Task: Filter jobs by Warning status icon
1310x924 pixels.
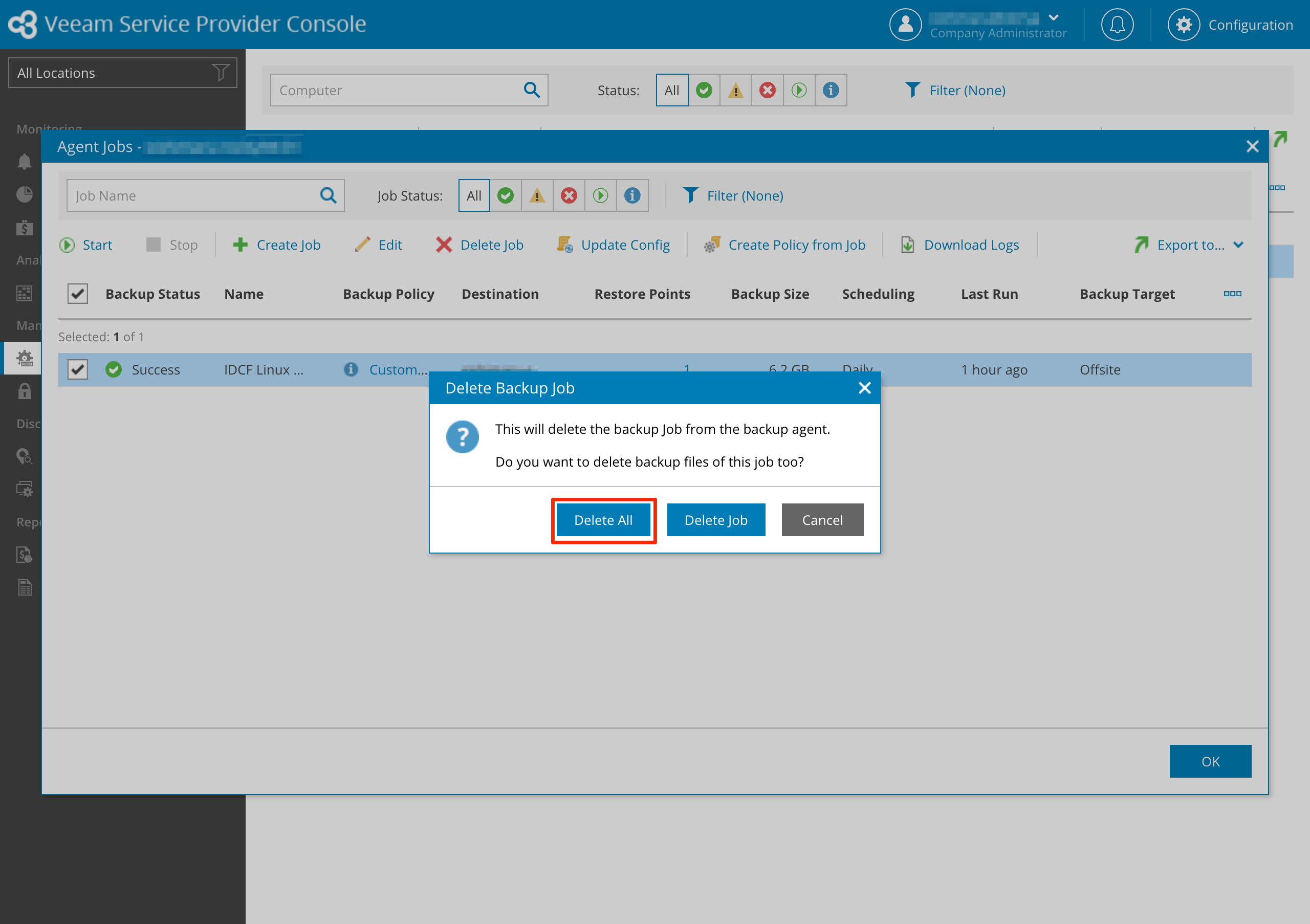Action: (x=537, y=195)
